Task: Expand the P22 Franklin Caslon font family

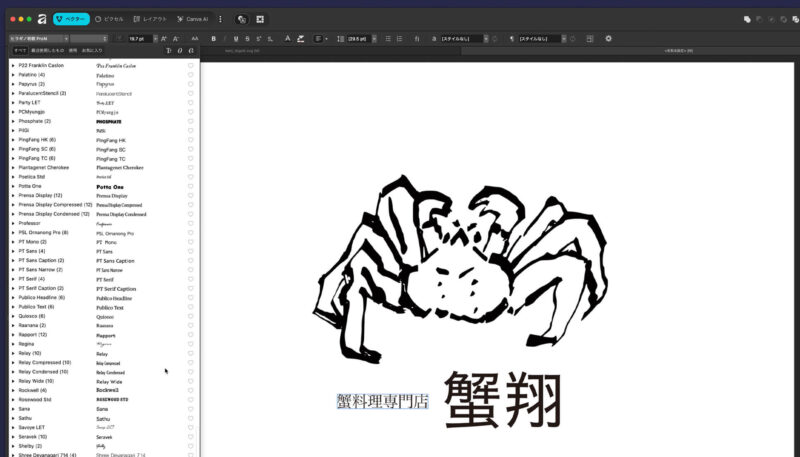Action: coord(13,66)
